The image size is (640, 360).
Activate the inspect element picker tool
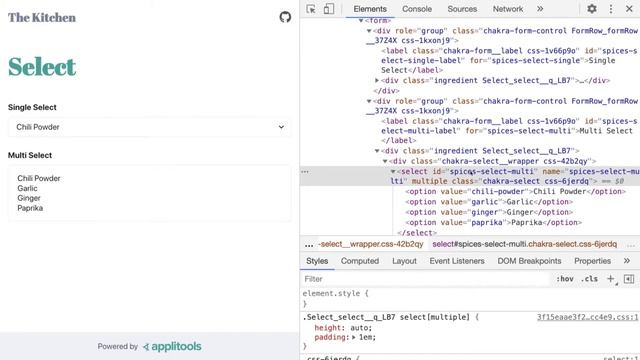[x=311, y=9]
